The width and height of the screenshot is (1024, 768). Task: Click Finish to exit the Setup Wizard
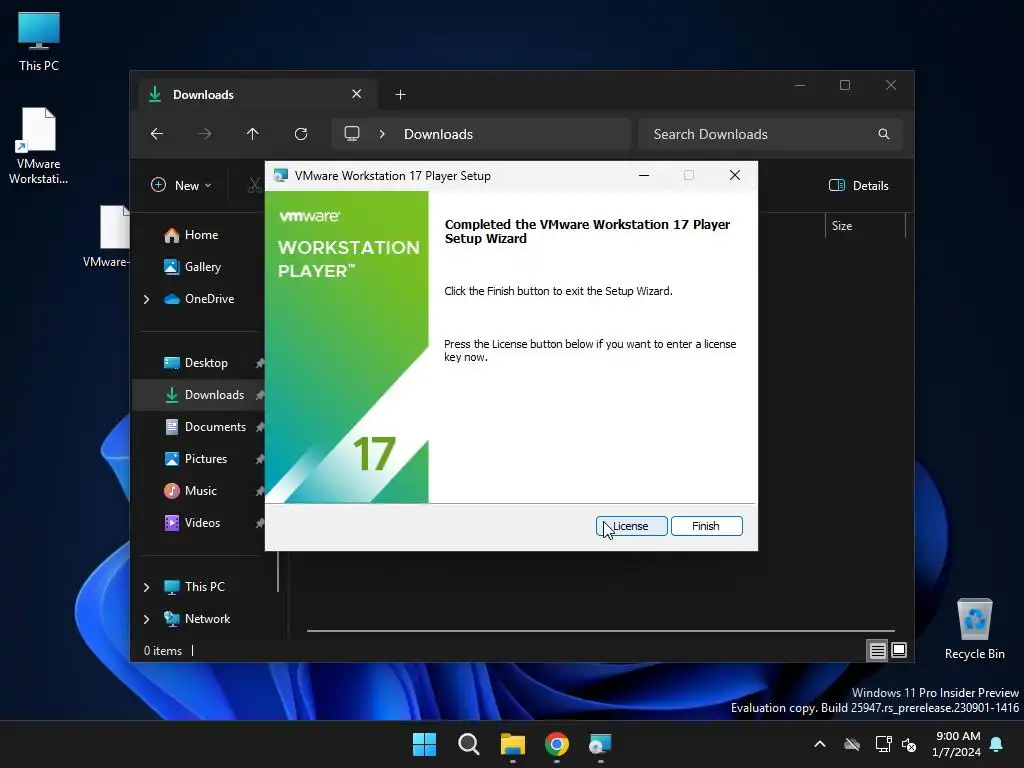(707, 526)
